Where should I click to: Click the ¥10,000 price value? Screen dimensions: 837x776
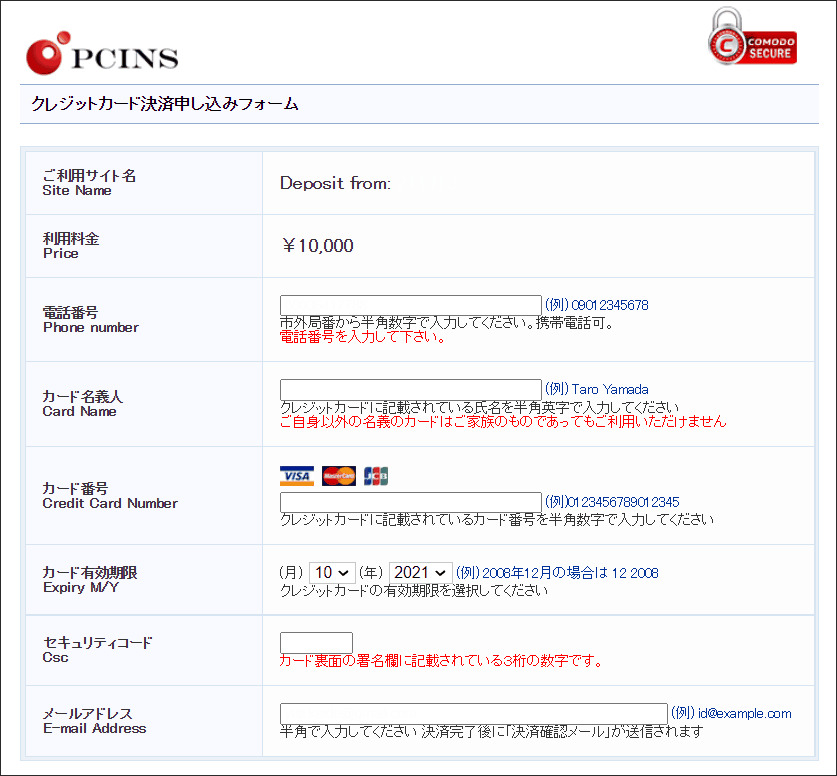[x=317, y=246]
